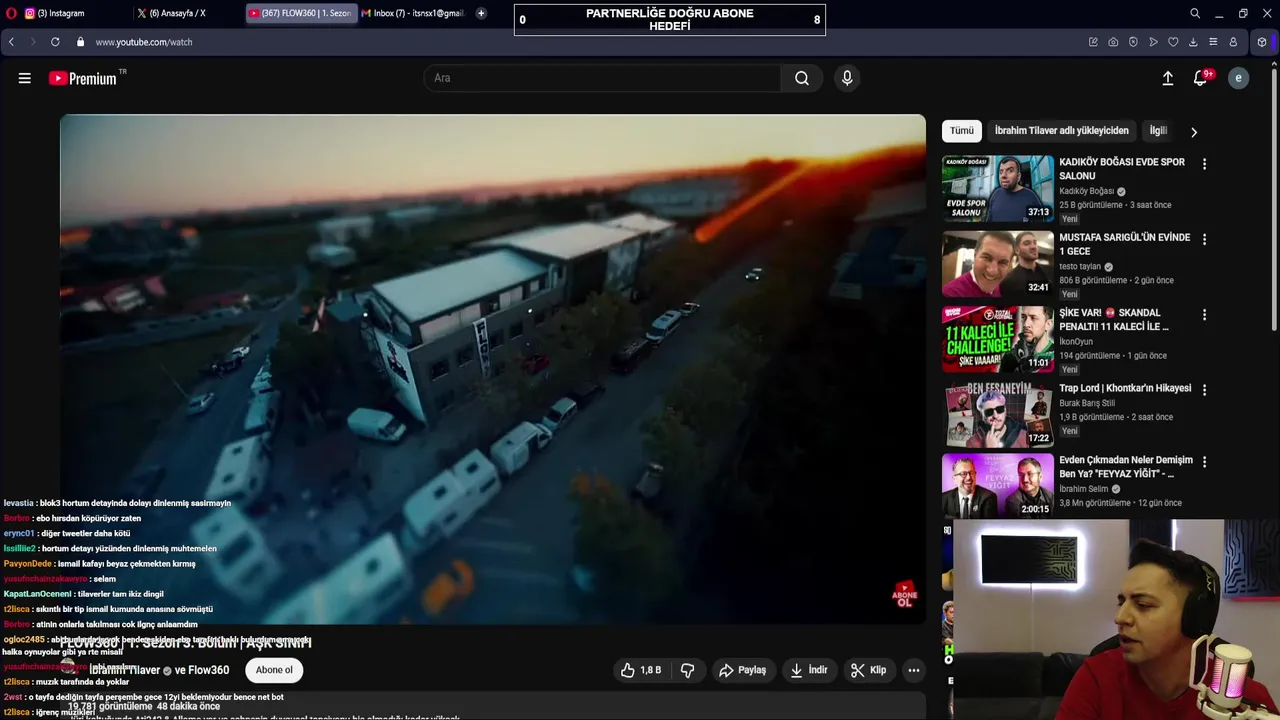Open title ŞİKE VAR! SKANDAL PENALTI
The image size is (1280, 720).
coord(1114,320)
